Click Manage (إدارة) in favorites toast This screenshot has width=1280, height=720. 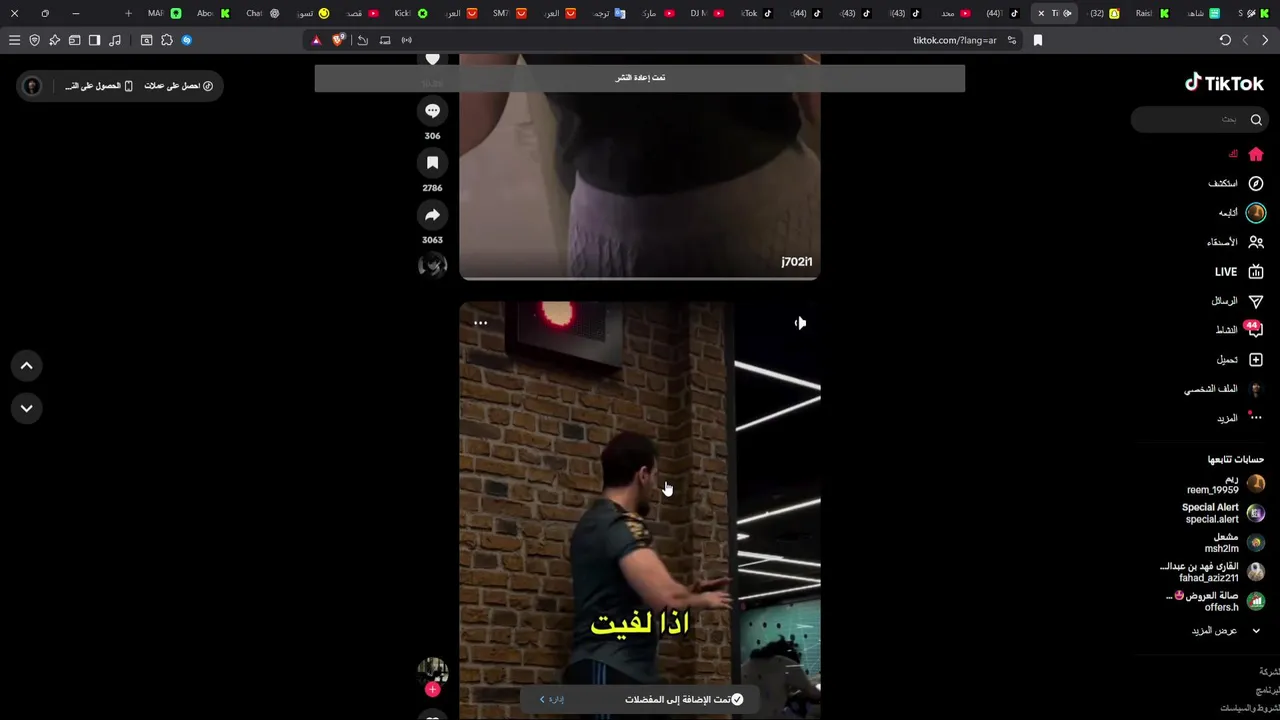pos(552,699)
